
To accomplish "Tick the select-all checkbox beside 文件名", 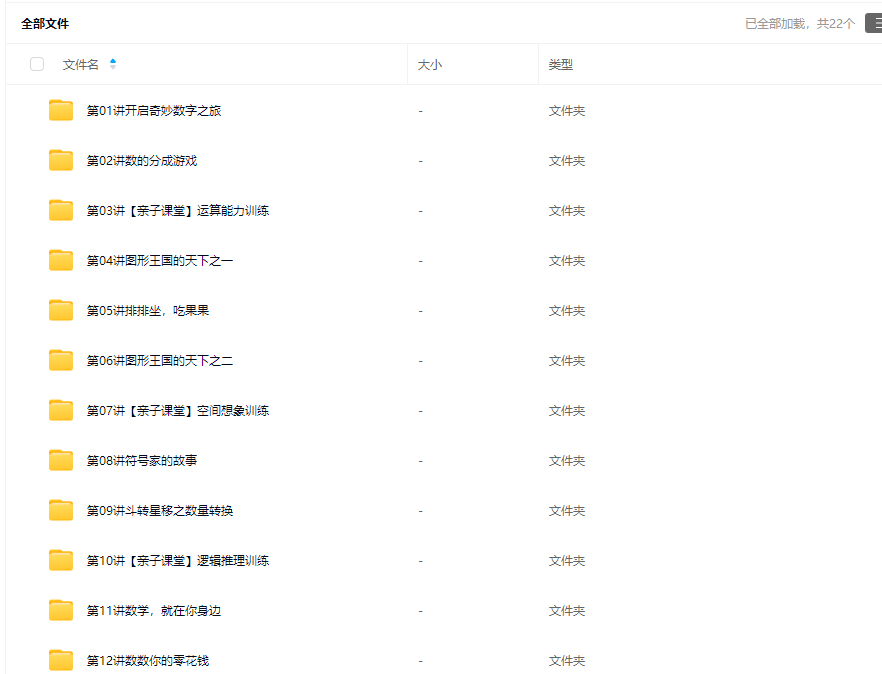I will click(x=37, y=64).
